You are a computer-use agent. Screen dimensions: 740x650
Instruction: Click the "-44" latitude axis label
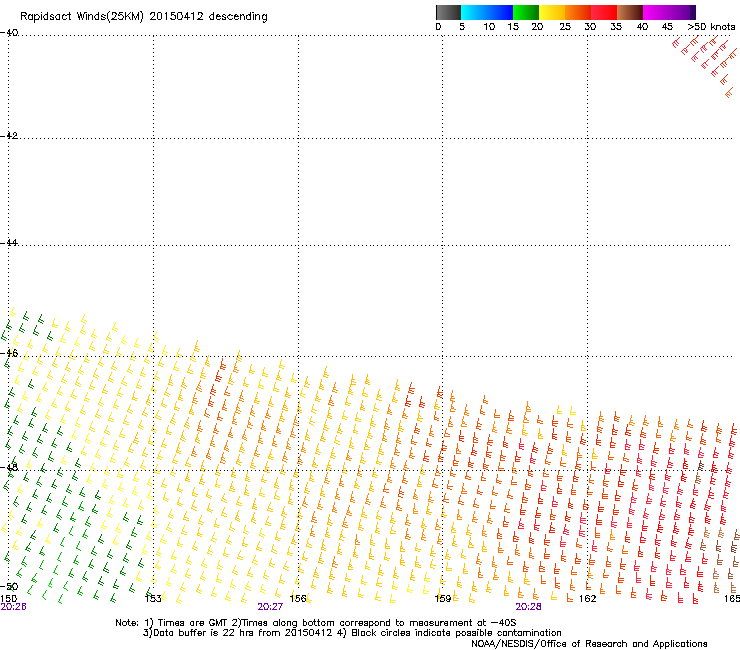point(9,243)
